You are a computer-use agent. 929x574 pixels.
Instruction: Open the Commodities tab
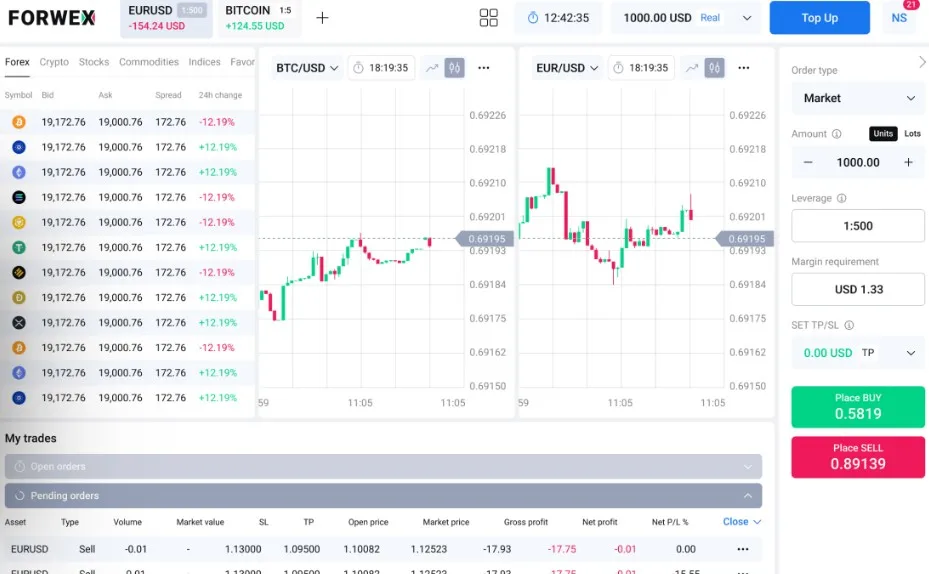click(x=149, y=62)
